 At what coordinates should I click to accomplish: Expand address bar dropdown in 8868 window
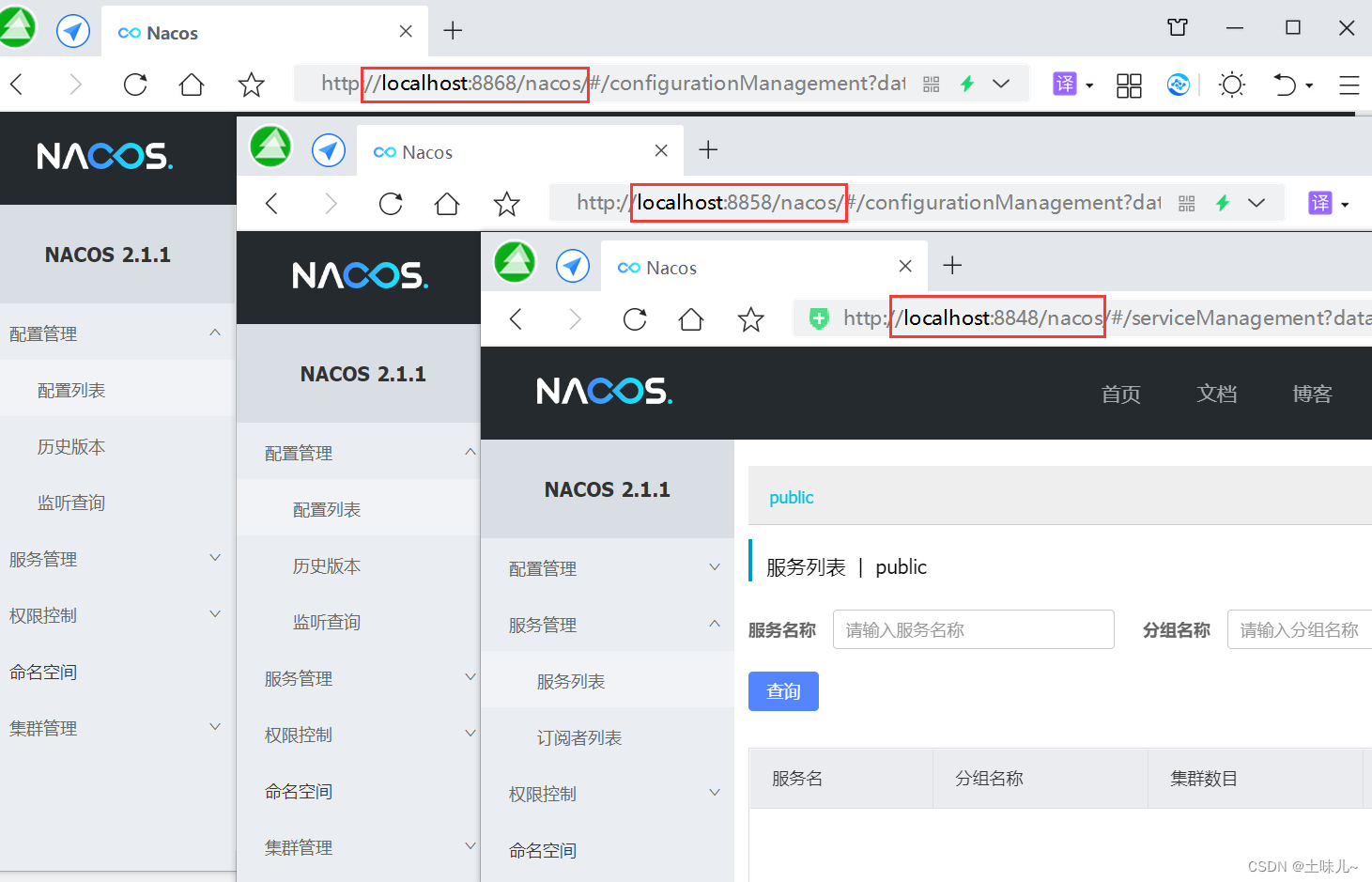pos(1001,84)
